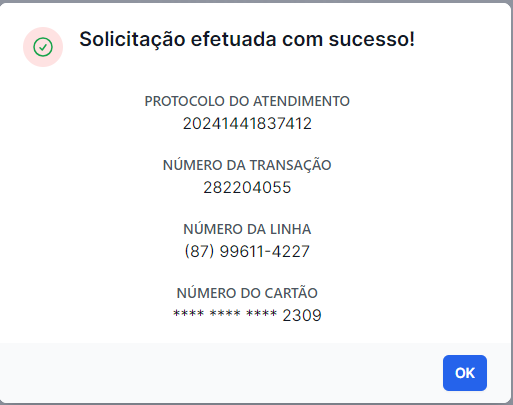The image size is (513, 405).
Task: Select the phone number (87) 99611-4227
Action: (247, 251)
